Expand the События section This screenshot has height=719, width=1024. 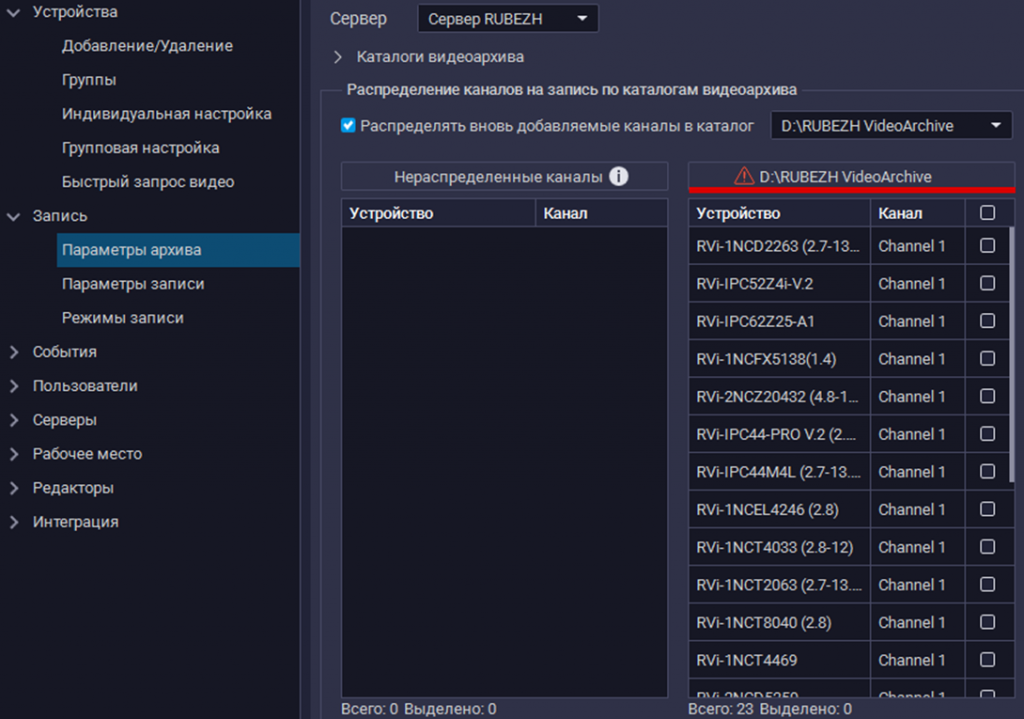pyautogui.click(x=14, y=352)
